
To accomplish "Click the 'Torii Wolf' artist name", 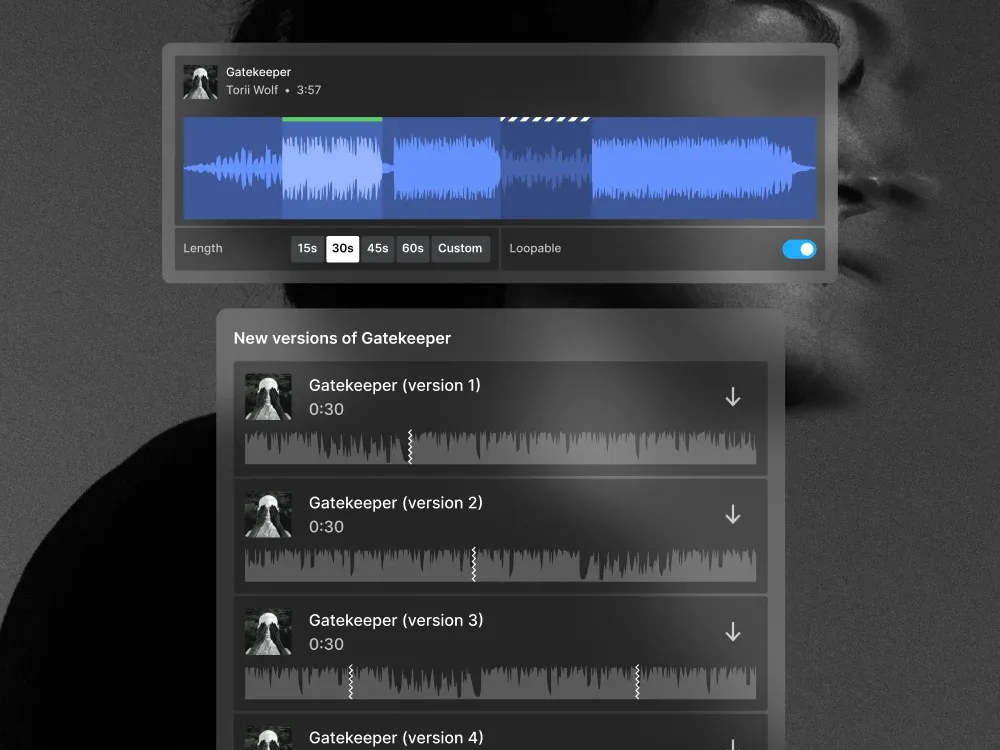I will [252, 90].
